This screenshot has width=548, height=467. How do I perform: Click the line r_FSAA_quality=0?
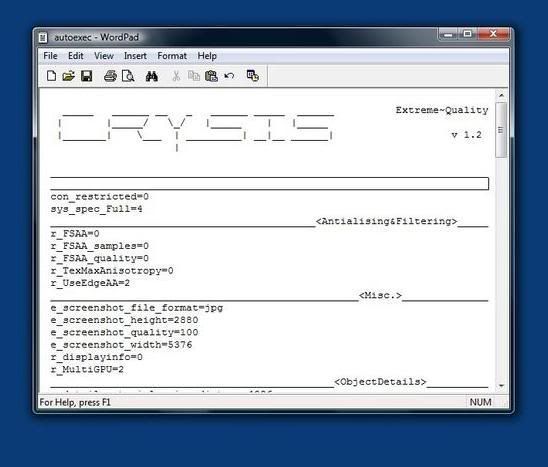(100, 258)
